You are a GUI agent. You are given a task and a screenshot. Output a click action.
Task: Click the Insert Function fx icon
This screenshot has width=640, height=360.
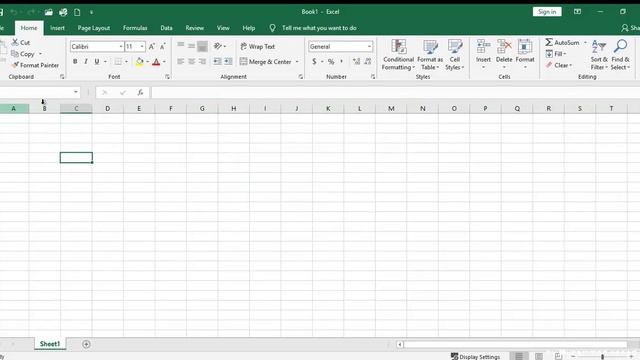[140, 93]
